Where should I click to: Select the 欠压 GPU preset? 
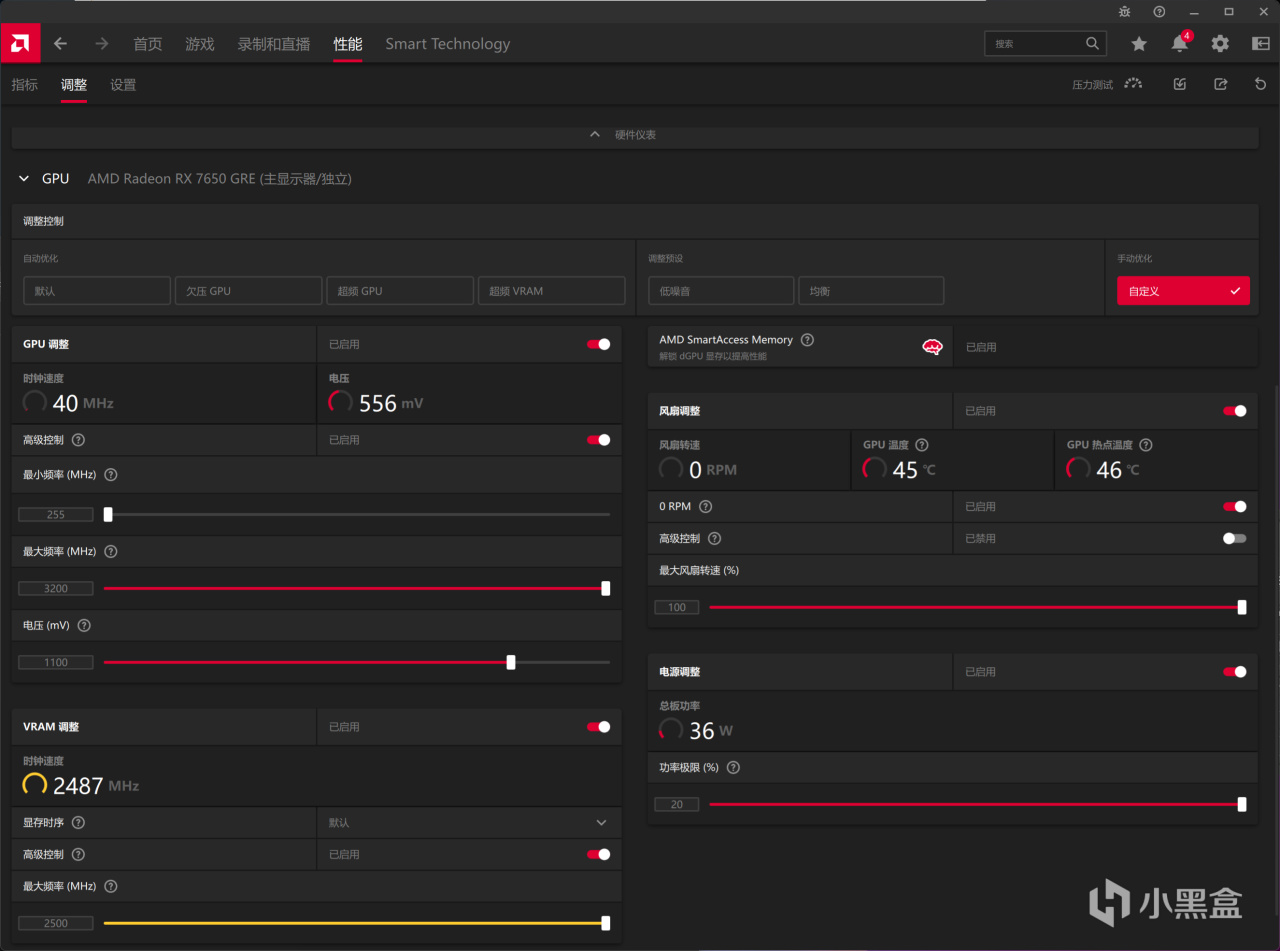pyautogui.click(x=248, y=291)
